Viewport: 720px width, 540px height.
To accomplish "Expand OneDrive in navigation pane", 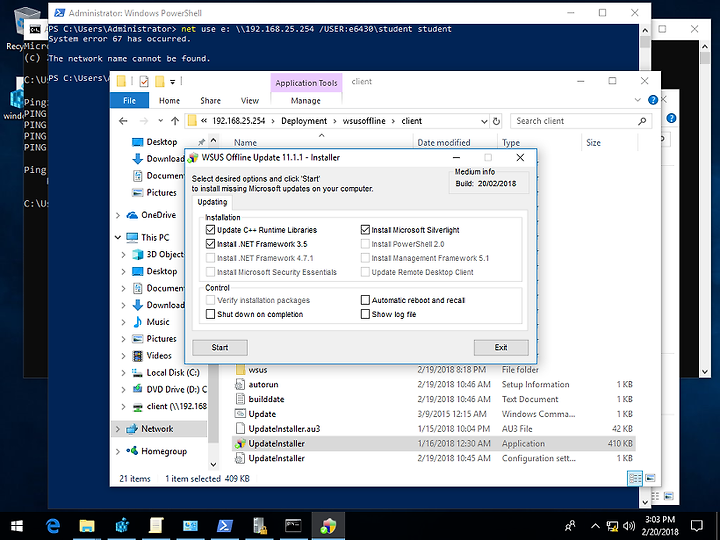I will pyautogui.click(x=118, y=215).
